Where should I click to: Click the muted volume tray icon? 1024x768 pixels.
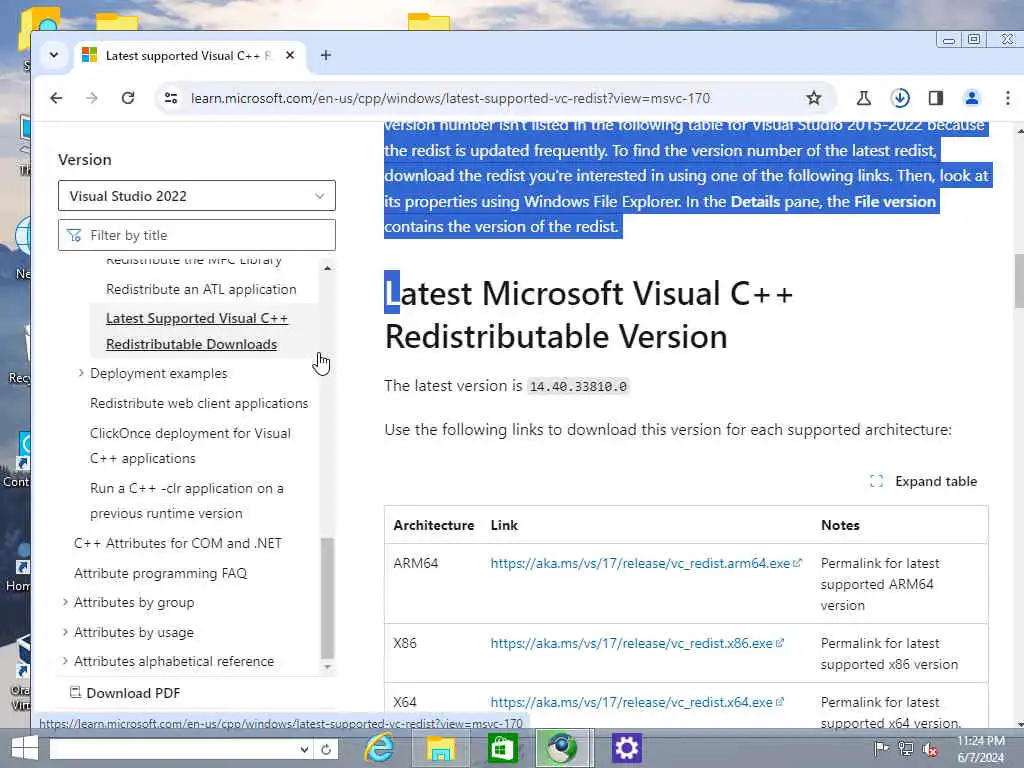[929, 748]
